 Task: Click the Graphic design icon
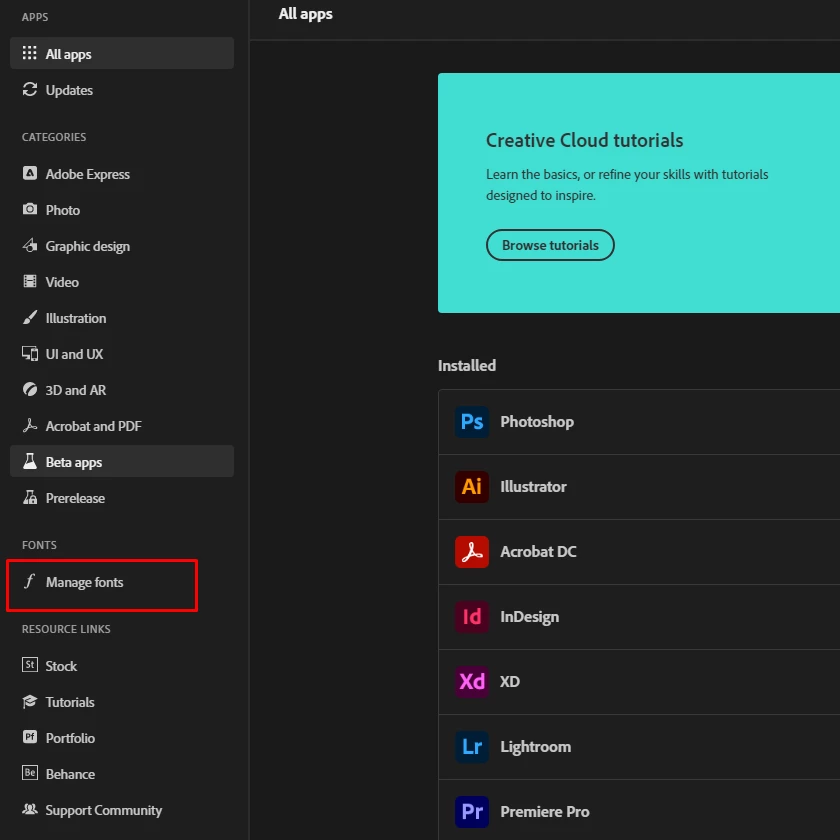pos(30,245)
